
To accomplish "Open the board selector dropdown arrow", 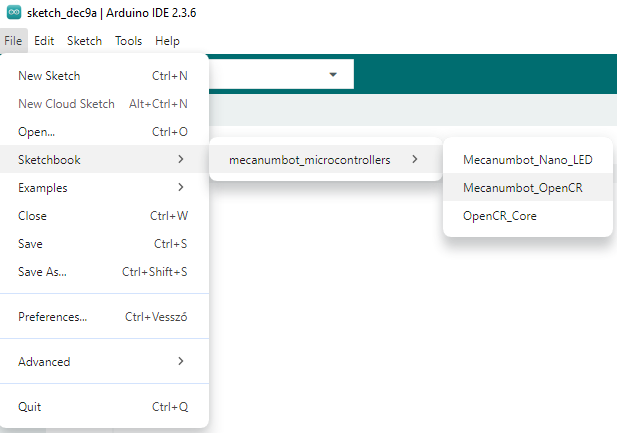I will (x=333, y=74).
